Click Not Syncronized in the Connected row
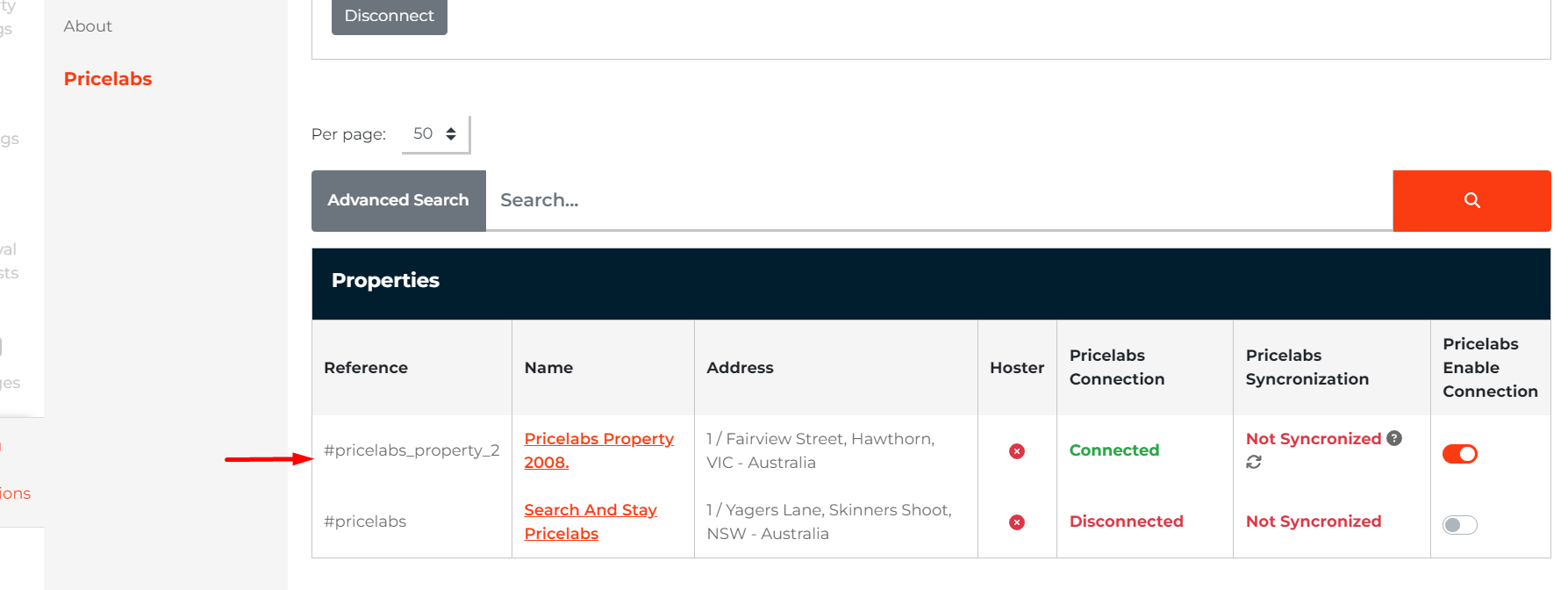This screenshot has width=1568, height=590. (1314, 439)
